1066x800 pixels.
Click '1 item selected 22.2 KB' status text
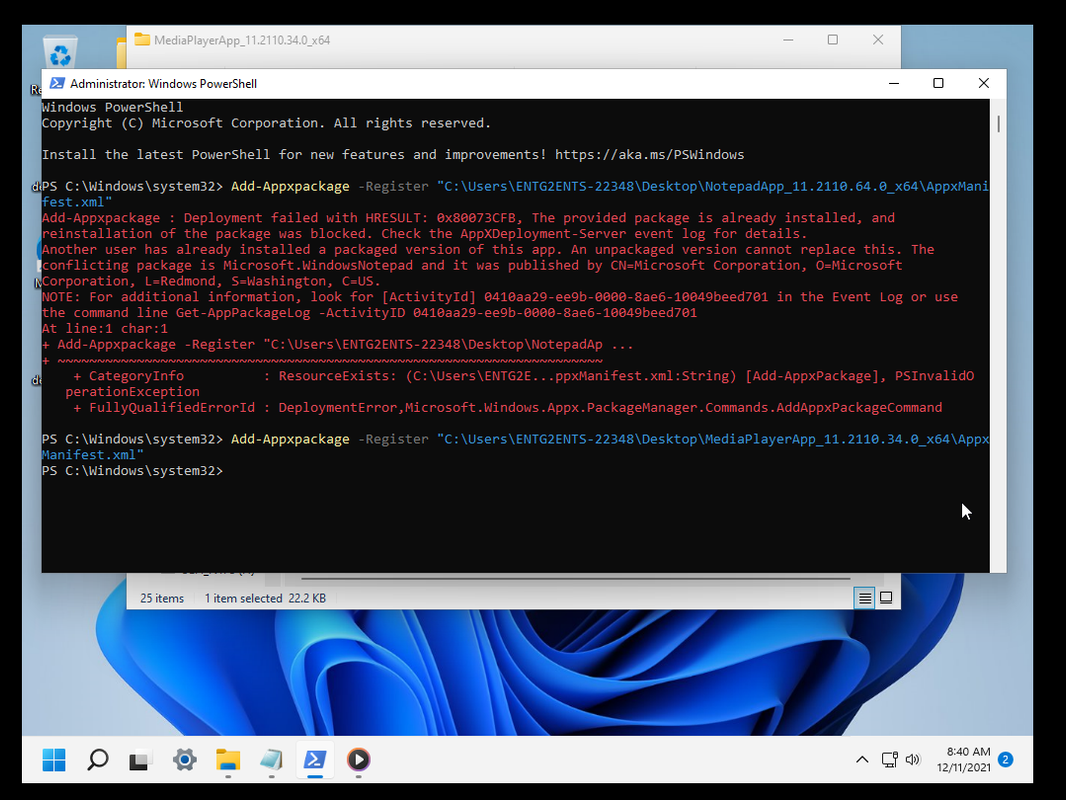265,598
